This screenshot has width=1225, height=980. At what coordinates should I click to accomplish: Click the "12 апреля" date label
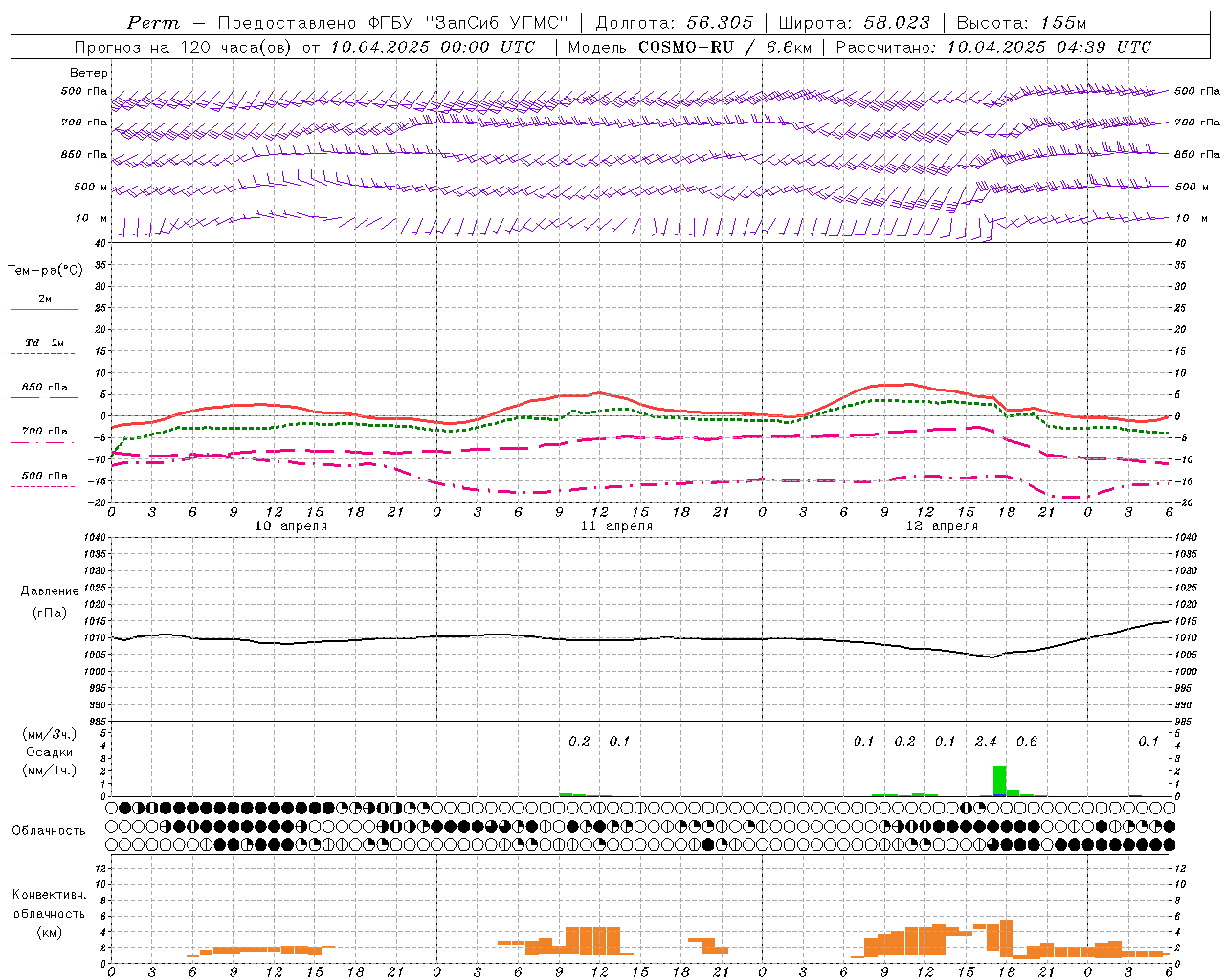tap(942, 526)
